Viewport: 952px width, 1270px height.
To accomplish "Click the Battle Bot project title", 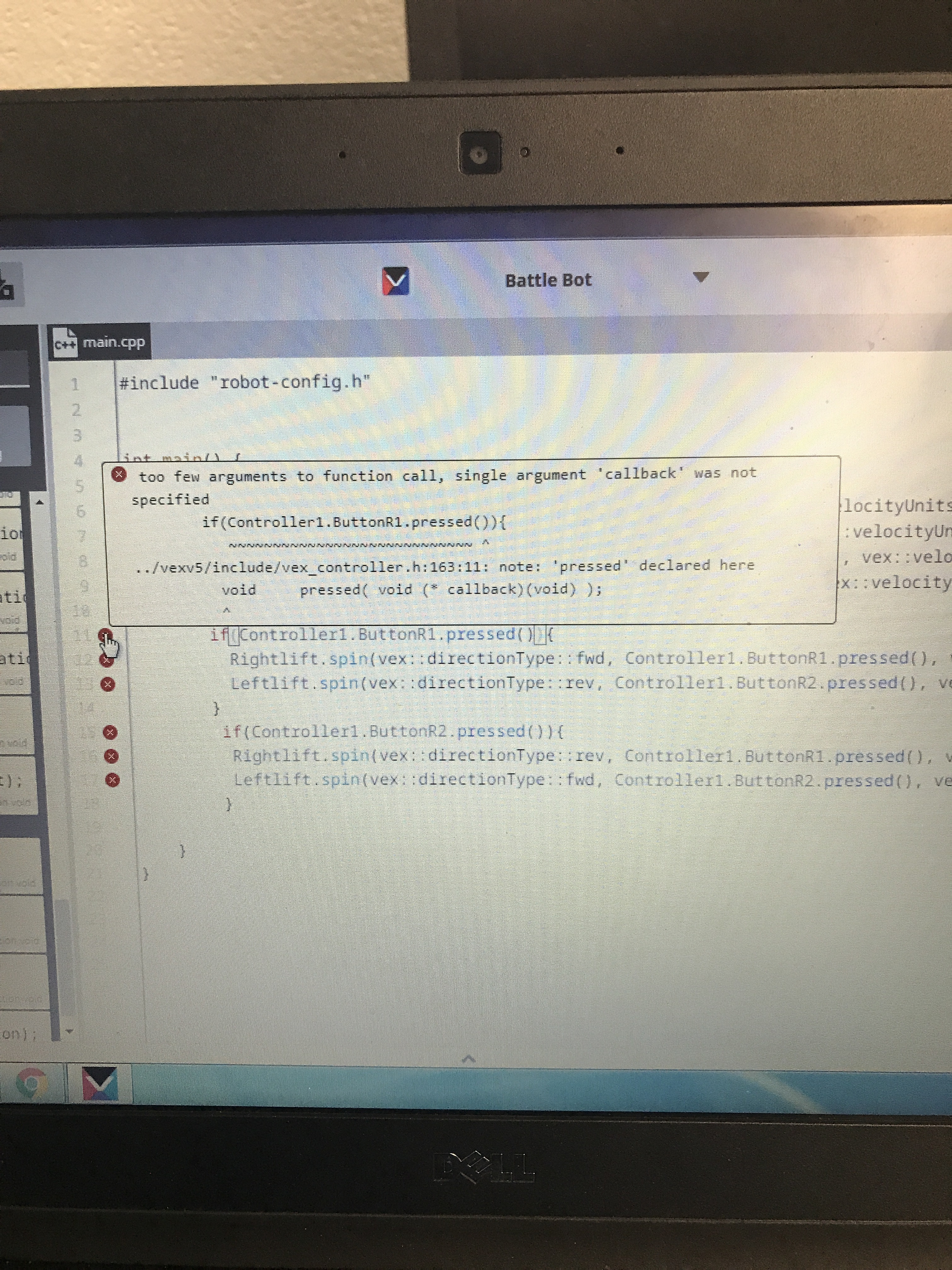I will (548, 280).
